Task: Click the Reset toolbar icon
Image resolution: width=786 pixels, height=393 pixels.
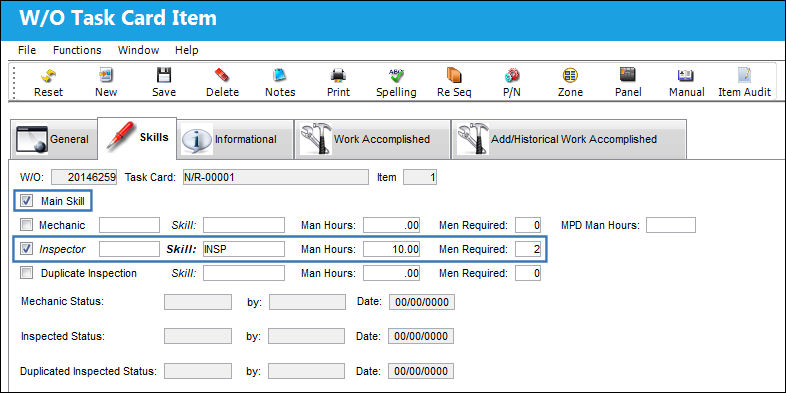Action: [x=49, y=76]
